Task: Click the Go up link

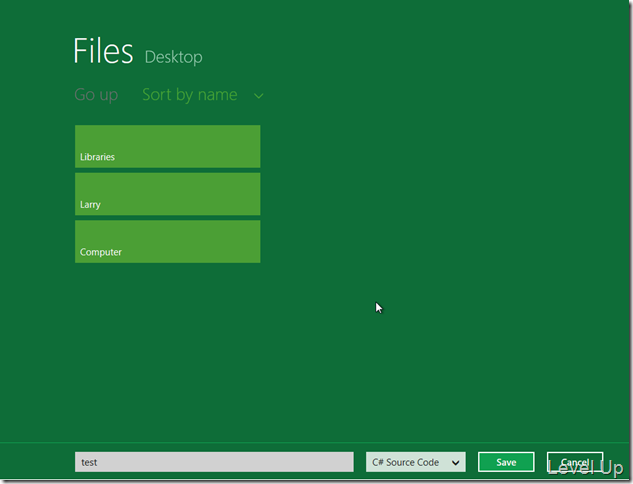Action: (96, 95)
